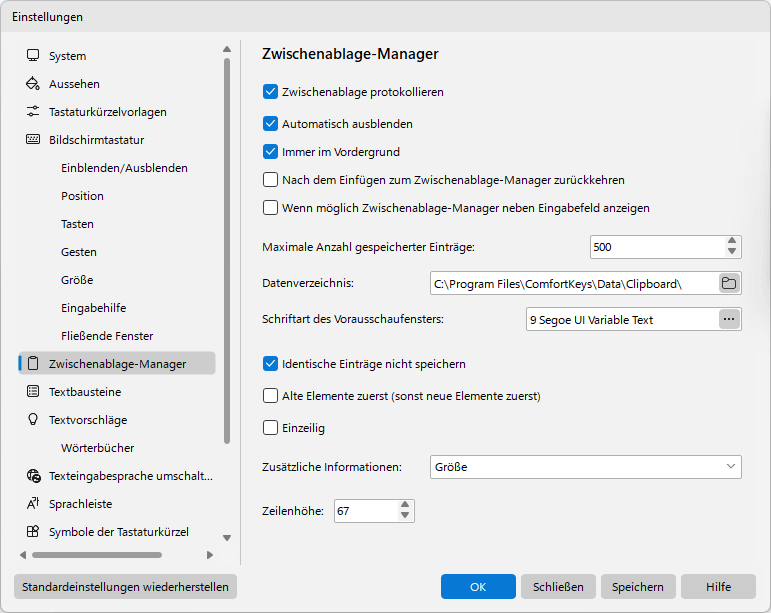The height and width of the screenshot is (613, 771).
Task: Open Tasten subsection
Action: click(77, 224)
